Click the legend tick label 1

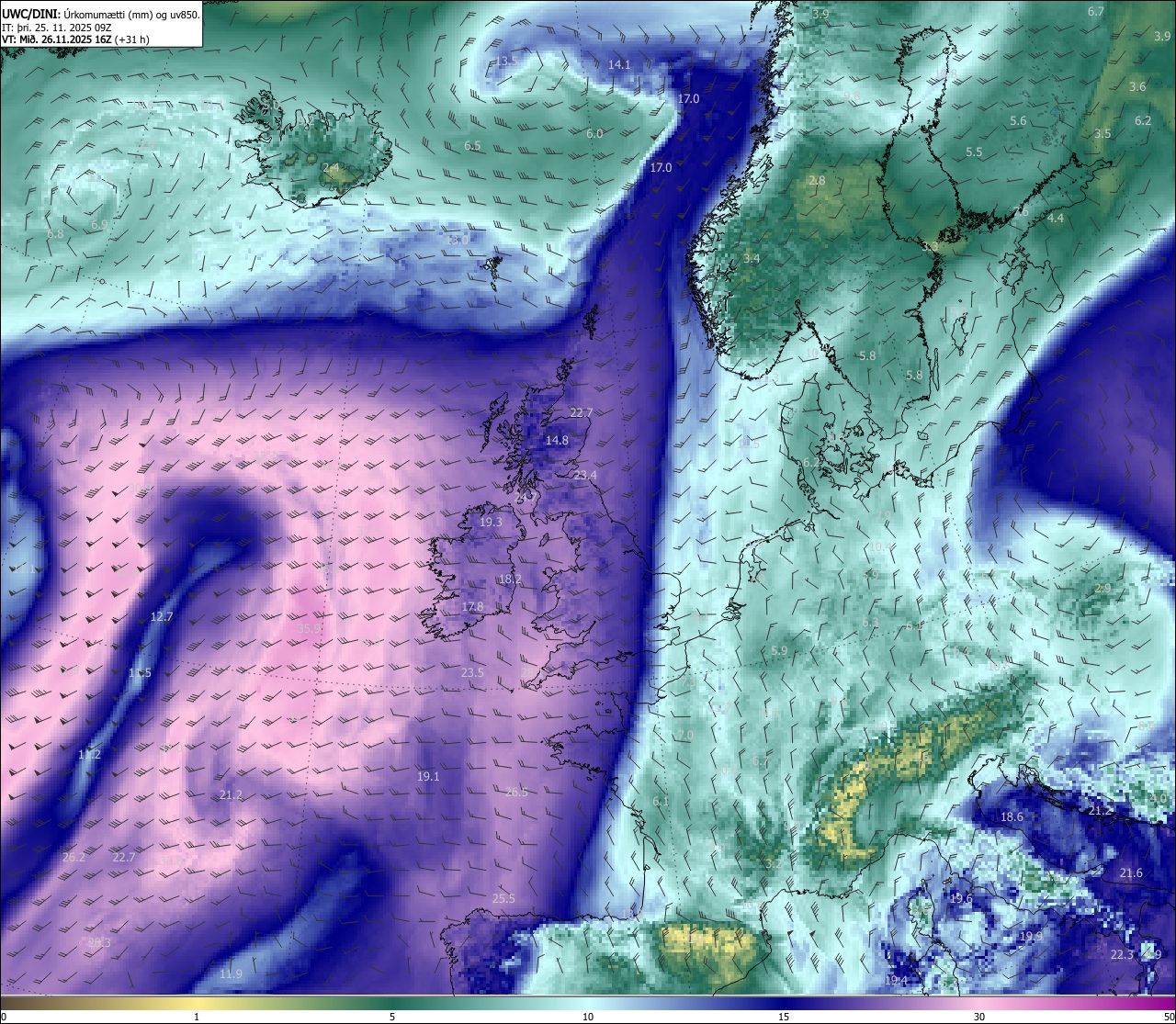coord(197,1017)
